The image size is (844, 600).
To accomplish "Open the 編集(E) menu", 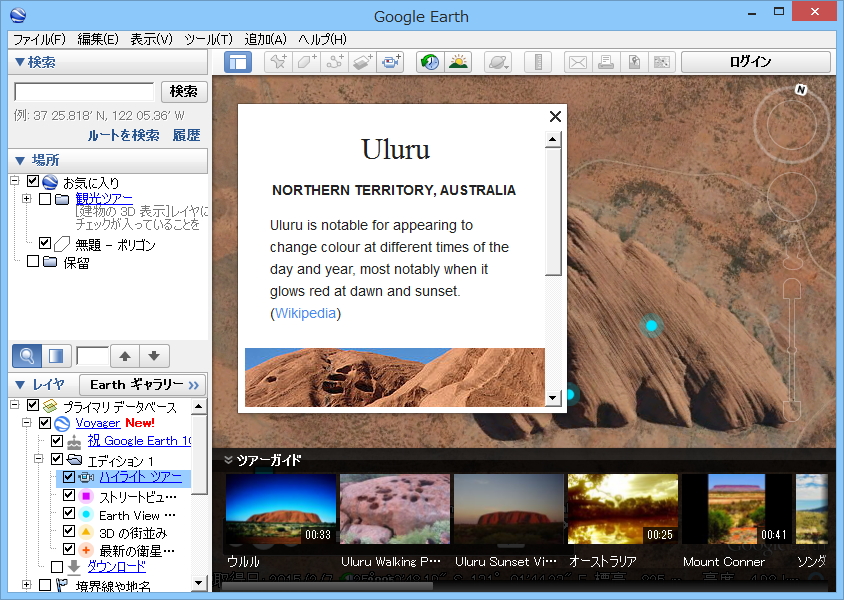I will (98, 39).
